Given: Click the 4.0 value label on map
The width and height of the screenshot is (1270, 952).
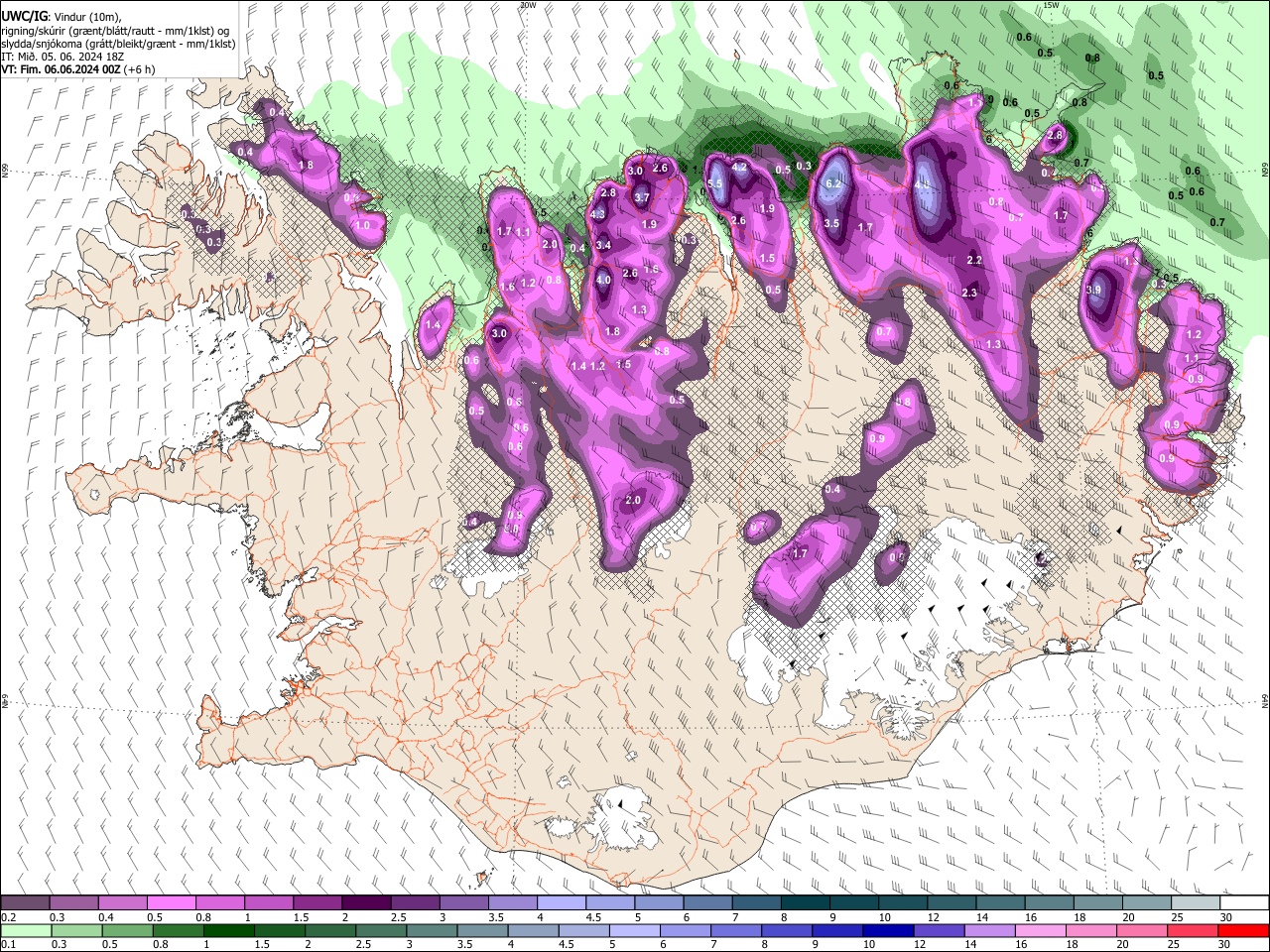Looking at the screenshot, I should point(603,280).
